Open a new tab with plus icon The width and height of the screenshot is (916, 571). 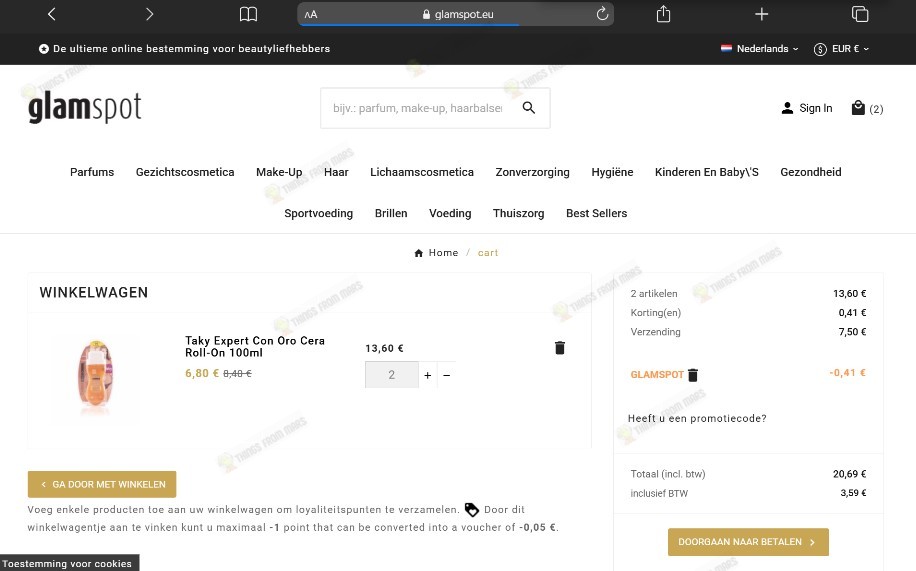click(x=761, y=14)
